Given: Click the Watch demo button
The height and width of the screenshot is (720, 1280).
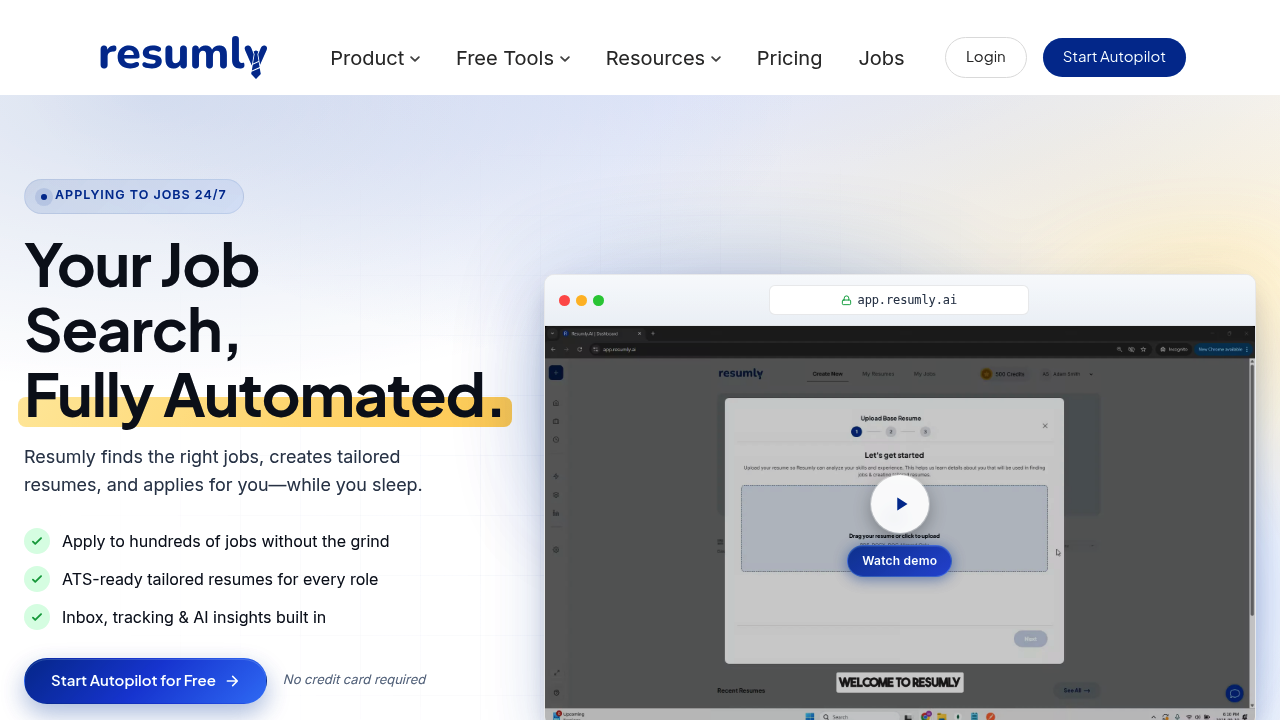Looking at the screenshot, I should (x=899, y=561).
